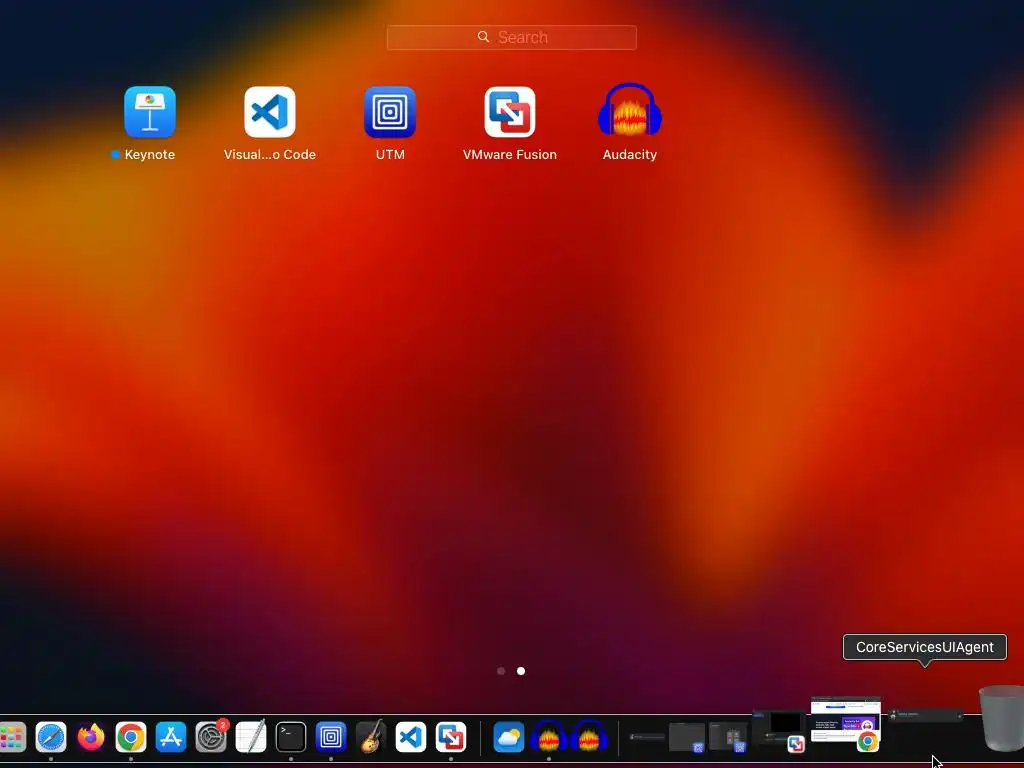Launch GarageBand guitar icon in the Dock
1024x768 pixels.
coord(371,737)
